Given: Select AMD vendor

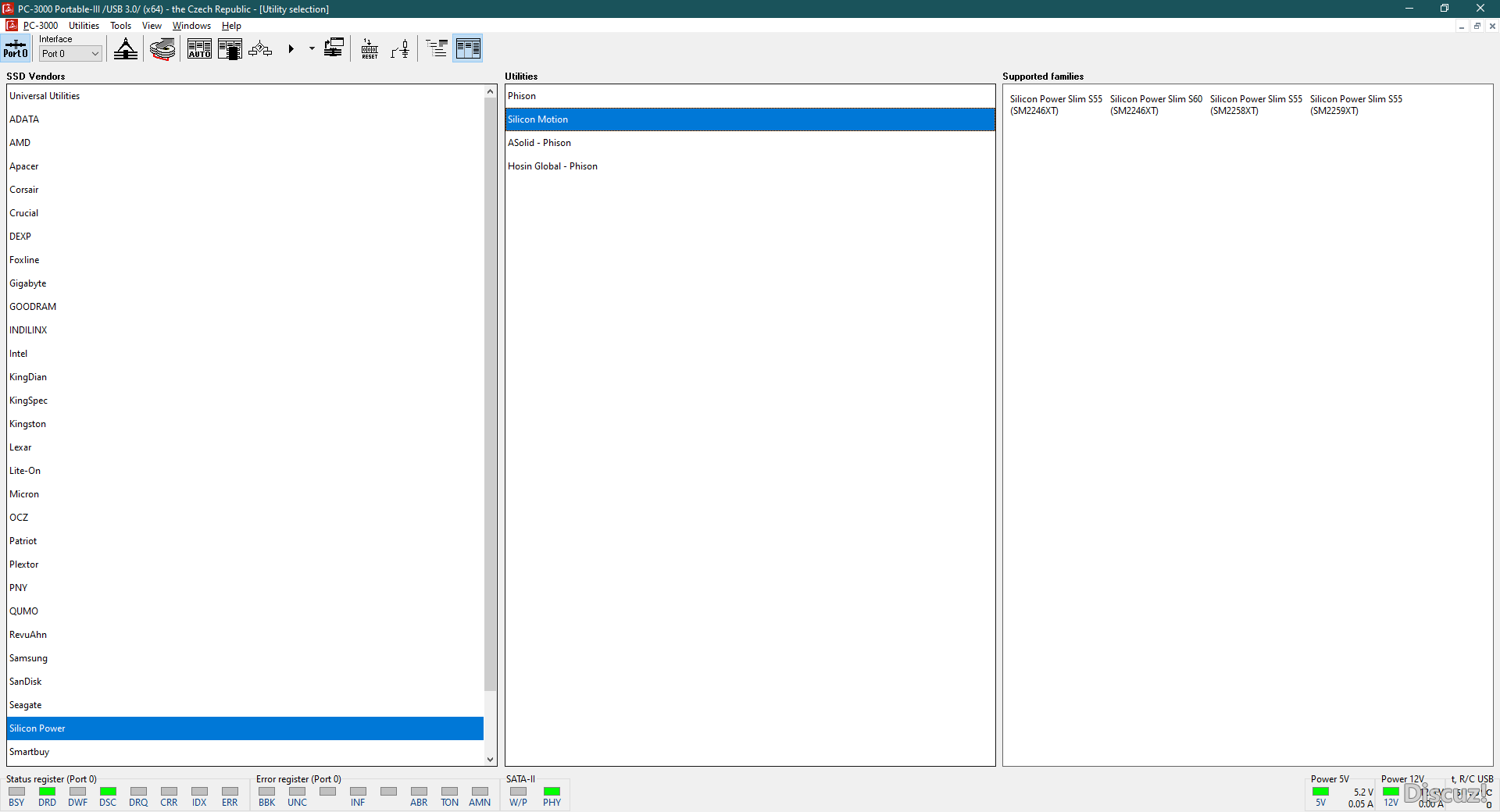Looking at the screenshot, I should (x=245, y=143).
